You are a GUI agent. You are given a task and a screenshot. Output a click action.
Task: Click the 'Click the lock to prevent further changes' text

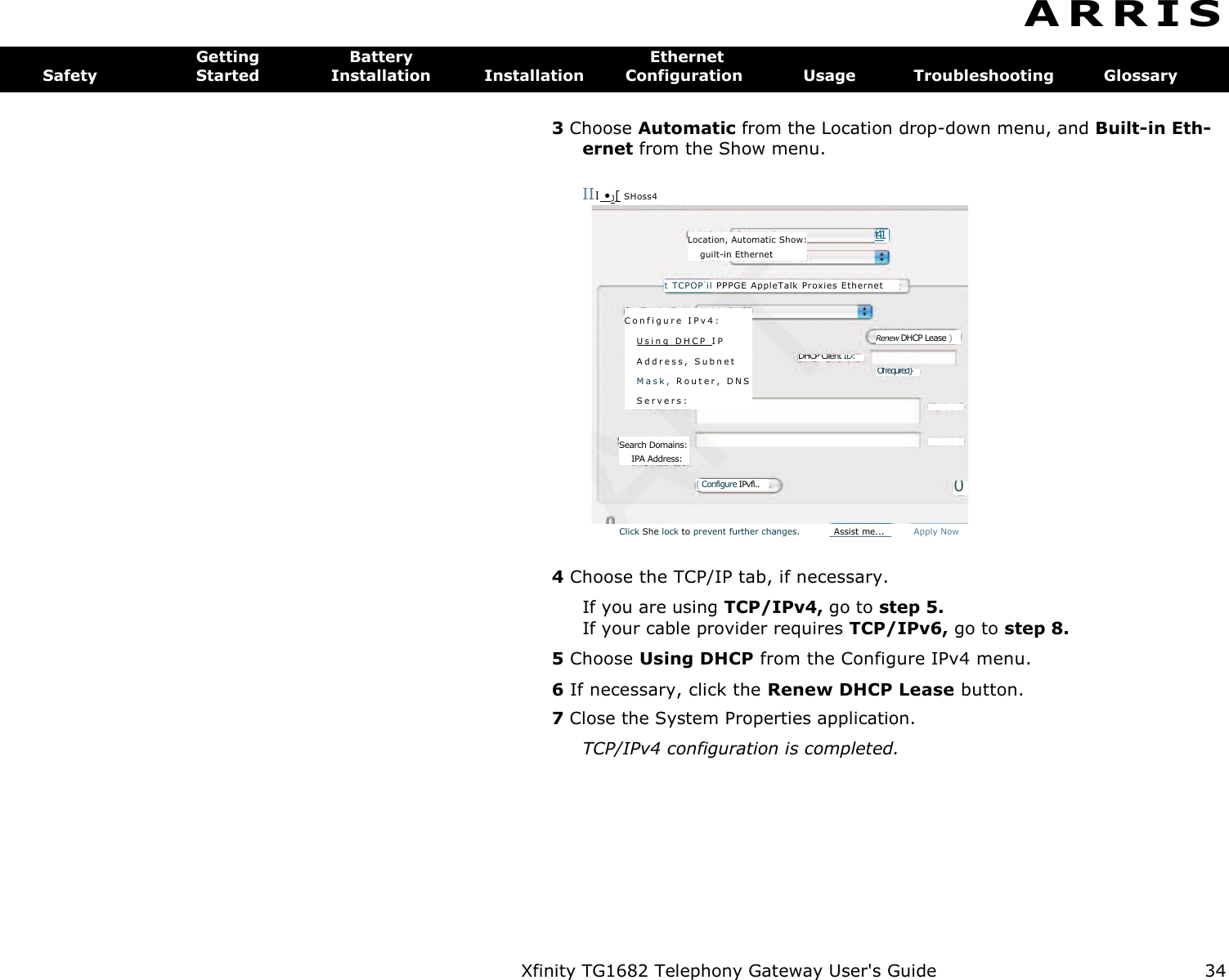pyautogui.click(x=709, y=531)
